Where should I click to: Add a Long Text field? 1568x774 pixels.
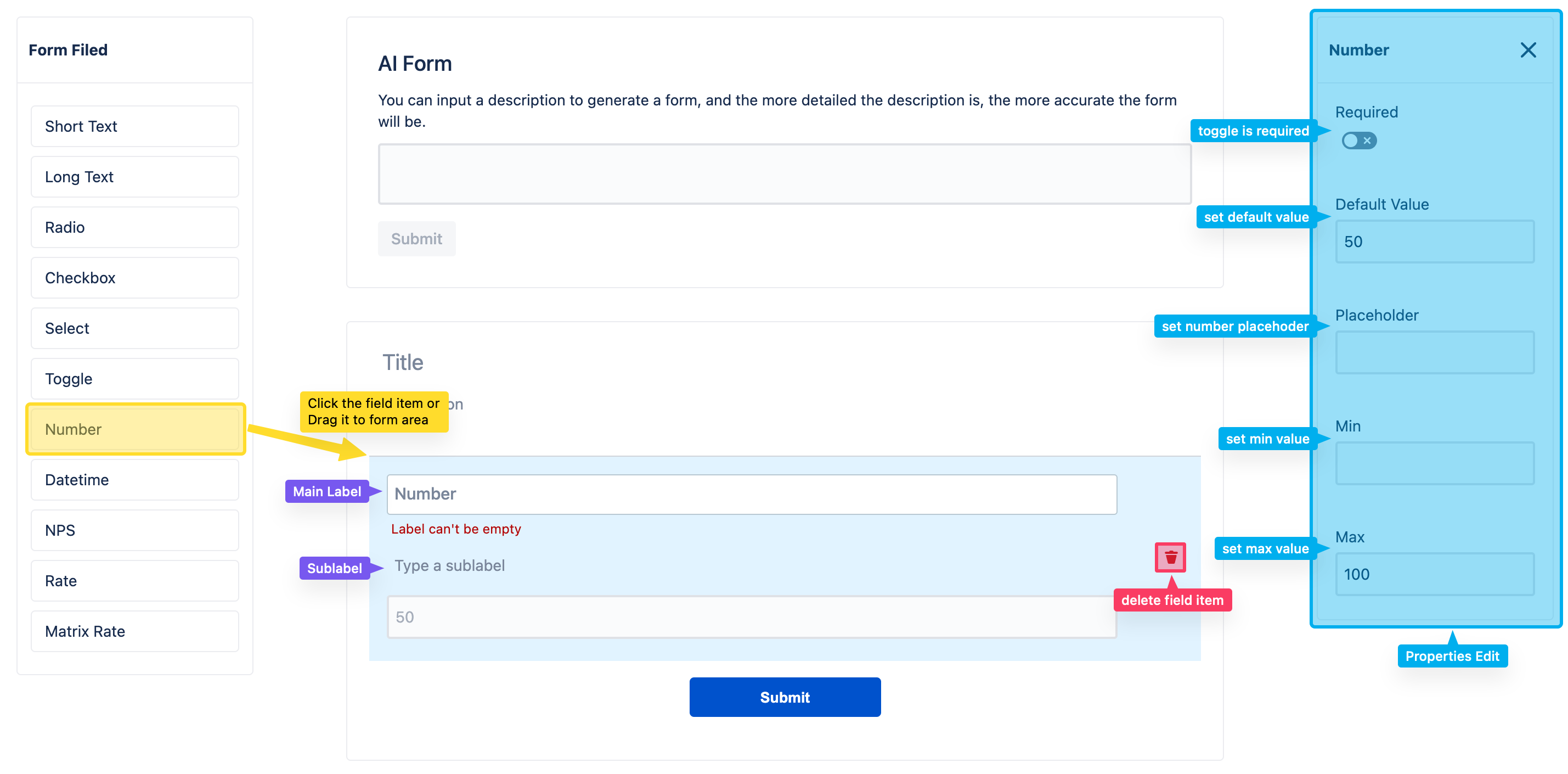134,177
